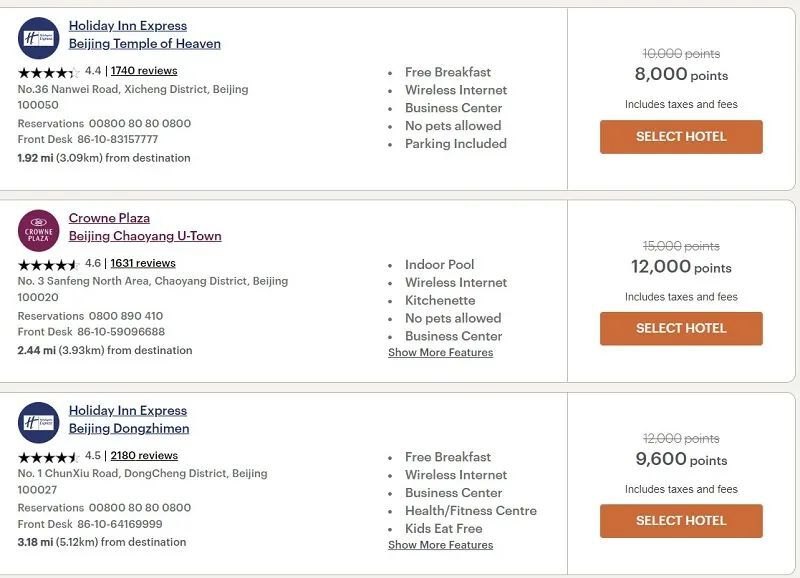
Task: Select Hotel for Temple of Heaven
Action: pyautogui.click(x=680, y=137)
